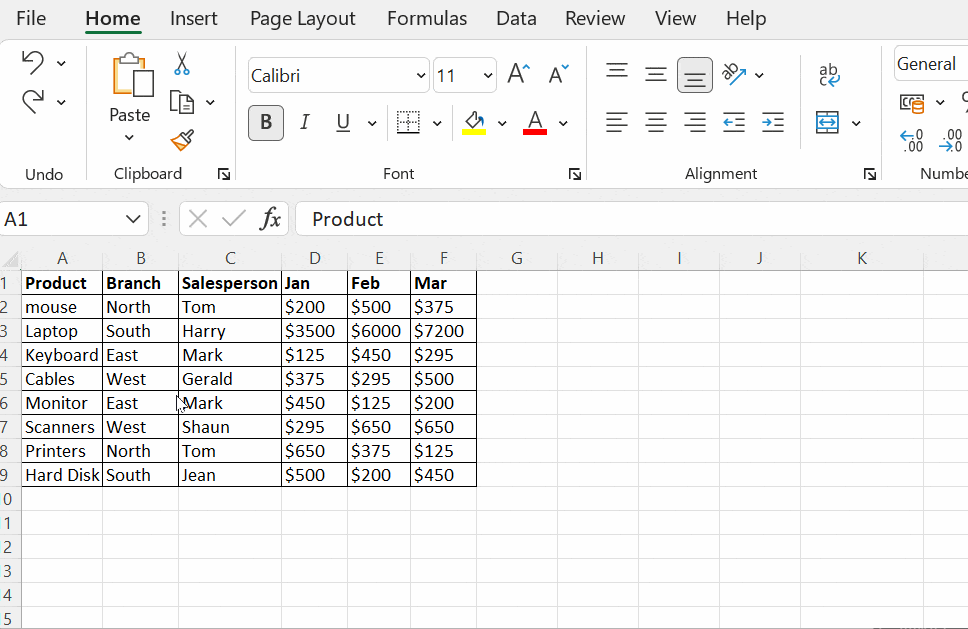968x629 pixels.
Task: Open the Insert ribbon tab
Action: tap(194, 19)
